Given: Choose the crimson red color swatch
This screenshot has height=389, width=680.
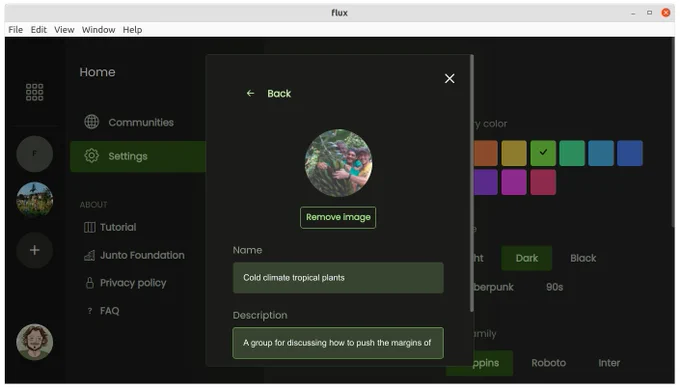Looking at the screenshot, I should pos(543,182).
